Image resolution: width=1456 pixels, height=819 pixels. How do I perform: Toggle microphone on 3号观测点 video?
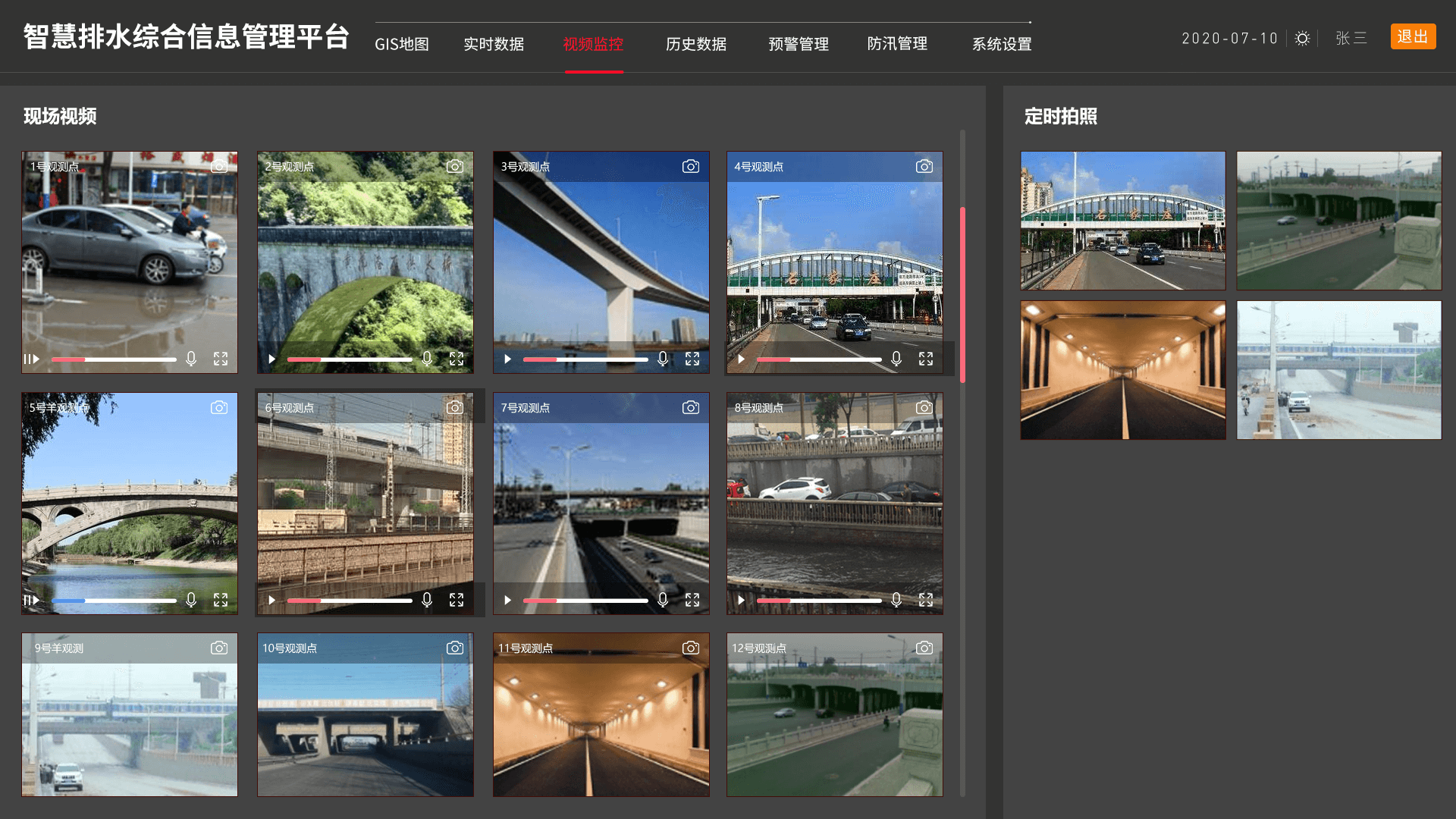pos(663,359)
